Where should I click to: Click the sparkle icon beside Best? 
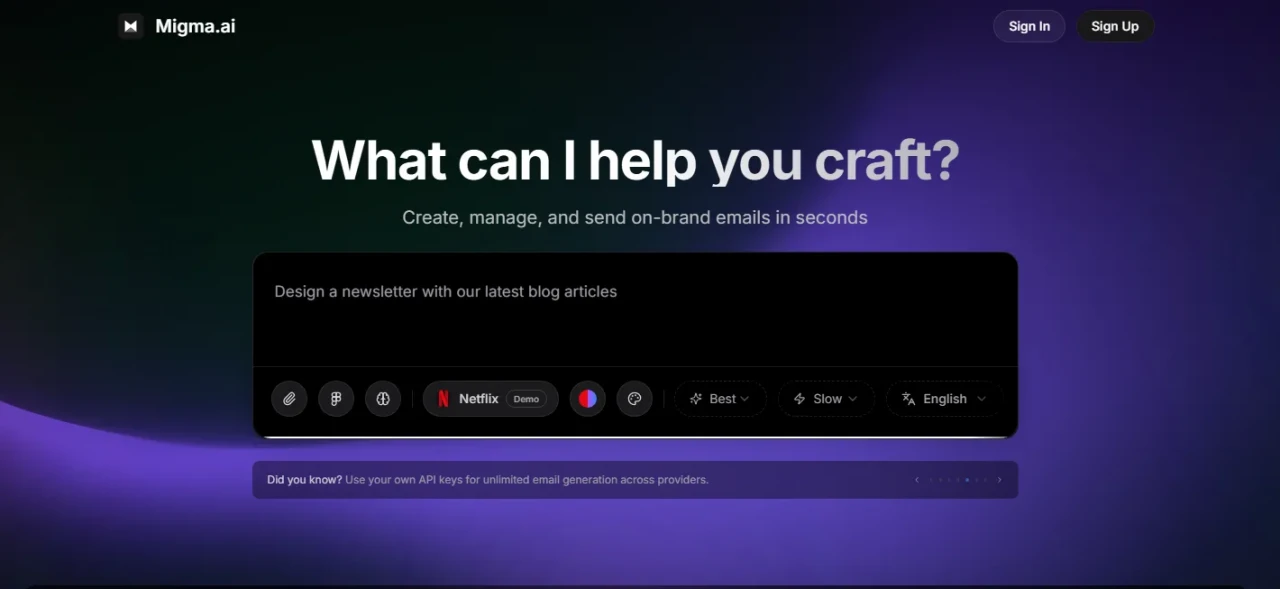pyautogui.click(x=696, y=399)
